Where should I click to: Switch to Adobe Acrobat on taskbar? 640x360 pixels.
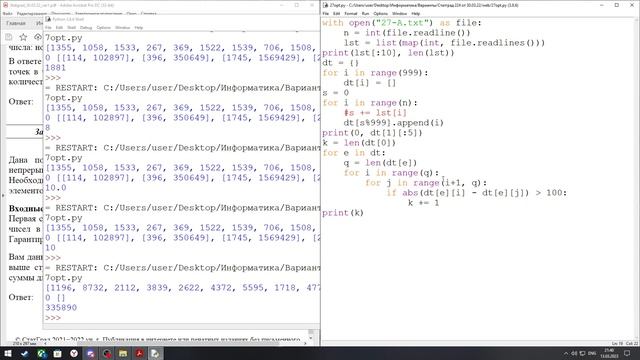click(139, 353)
